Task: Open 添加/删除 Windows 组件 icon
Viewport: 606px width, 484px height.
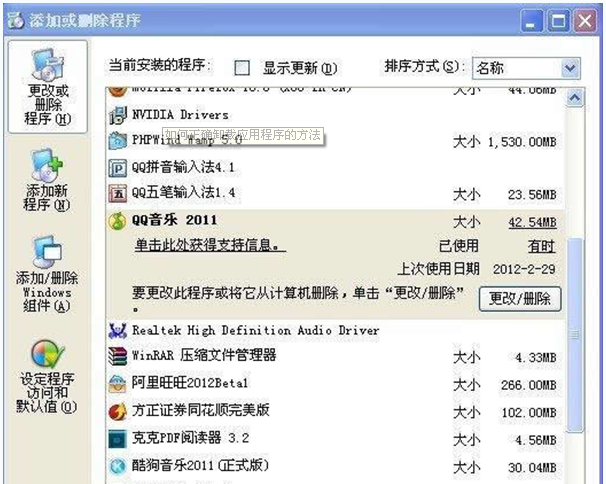Action: 47,251
